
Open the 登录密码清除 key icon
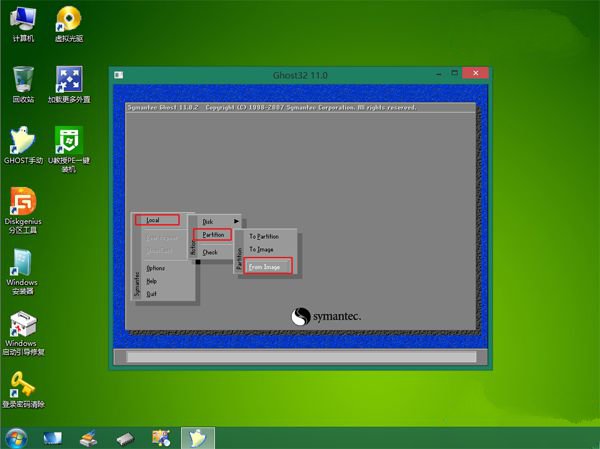point(23,390)
